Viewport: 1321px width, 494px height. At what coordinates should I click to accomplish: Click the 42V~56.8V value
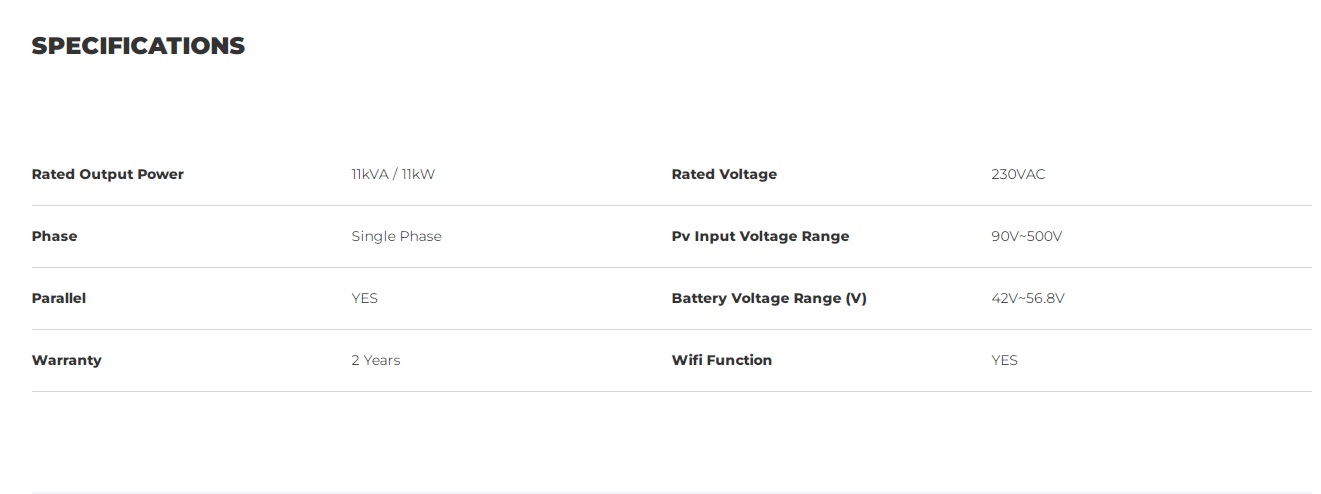[x=1028, y=298]
